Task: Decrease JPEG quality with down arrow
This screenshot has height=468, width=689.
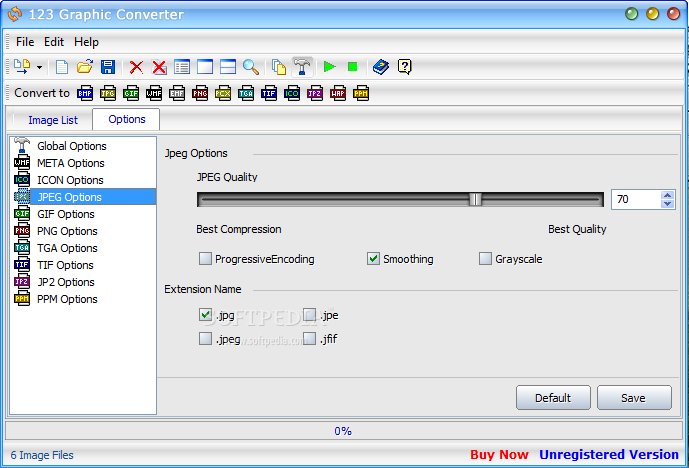Action: [x=667, y=204]
